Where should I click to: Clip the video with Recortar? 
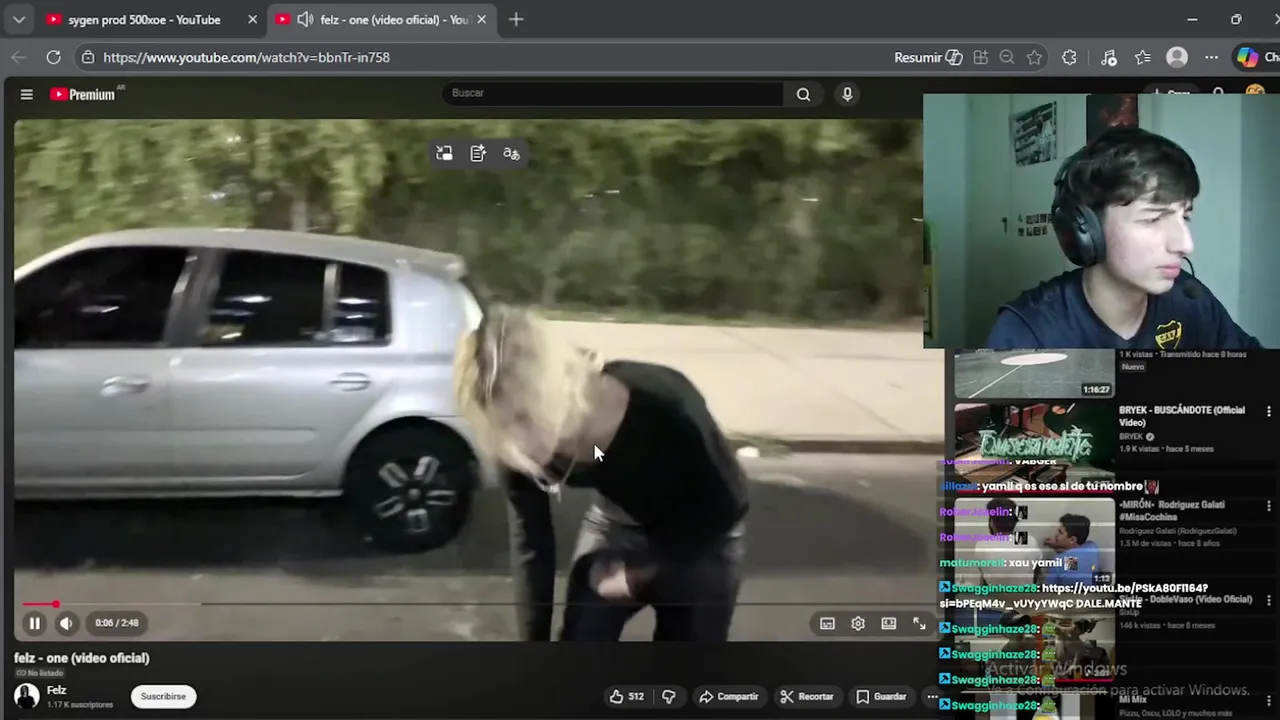point(807,696)
